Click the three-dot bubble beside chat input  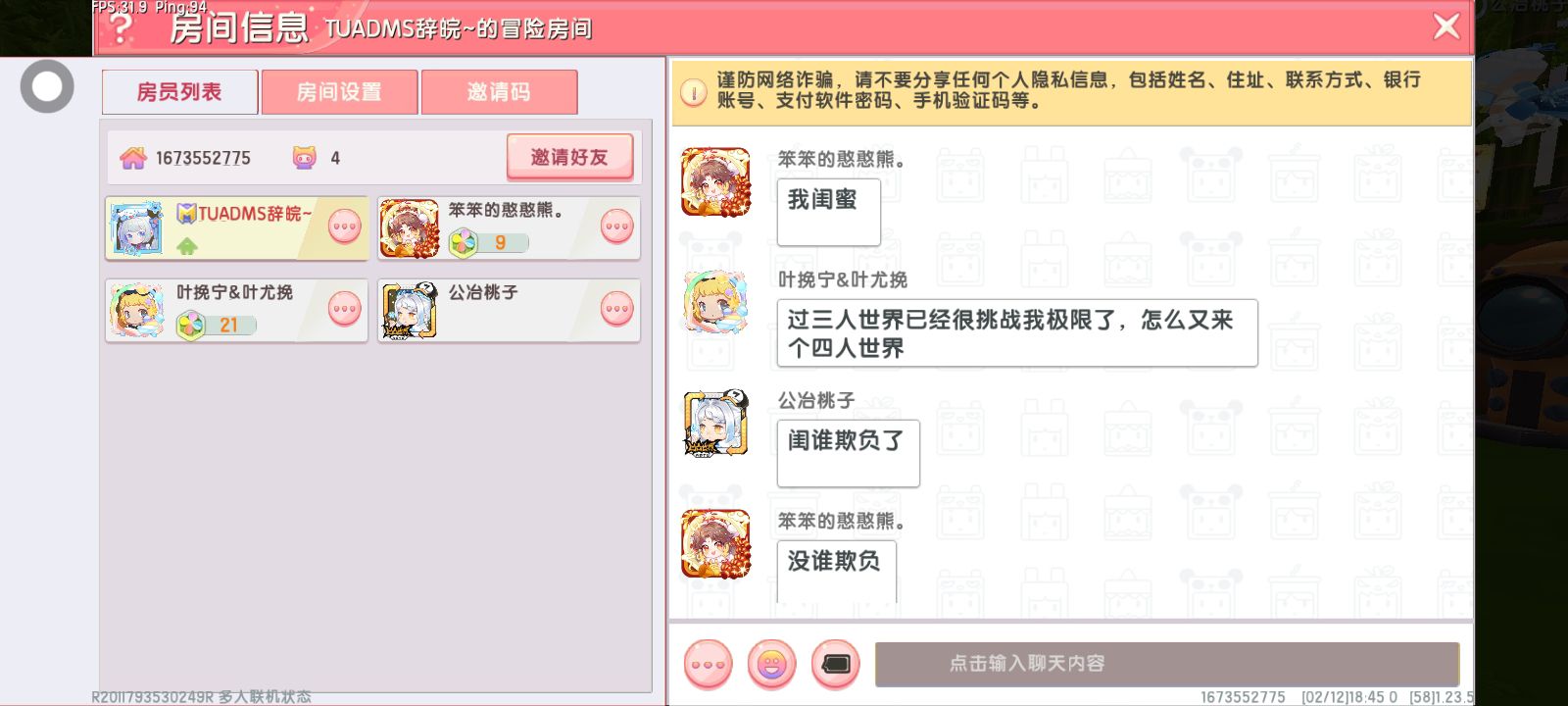708,665
